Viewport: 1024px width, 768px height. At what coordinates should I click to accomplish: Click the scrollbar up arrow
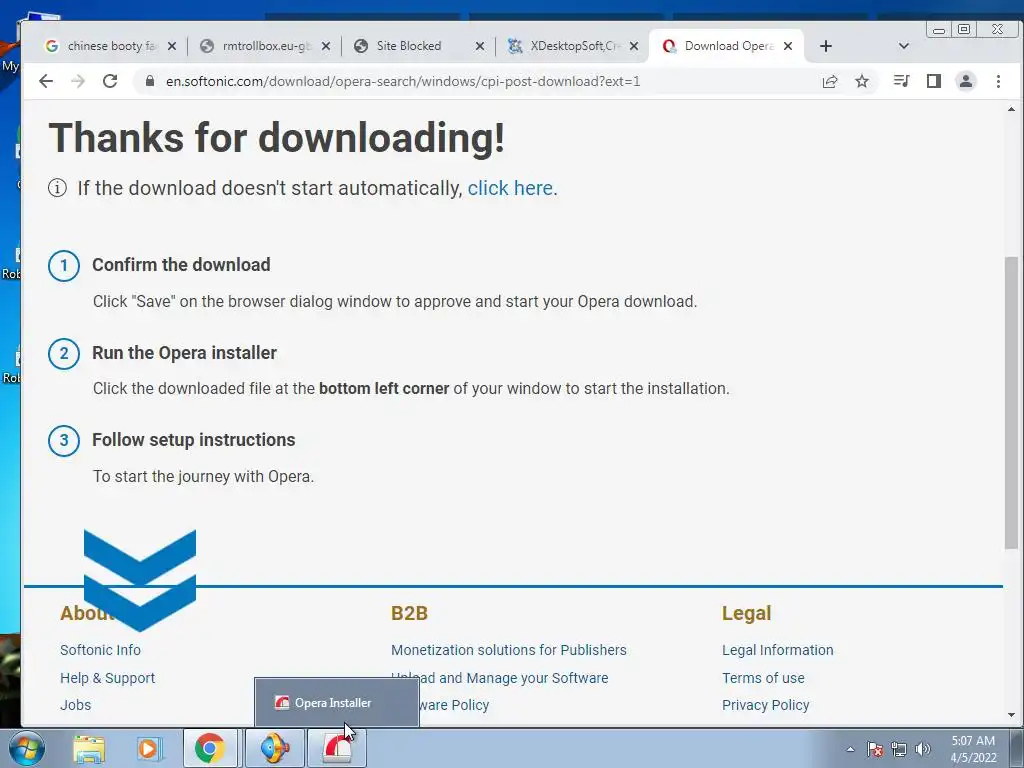click(1011, 109)
